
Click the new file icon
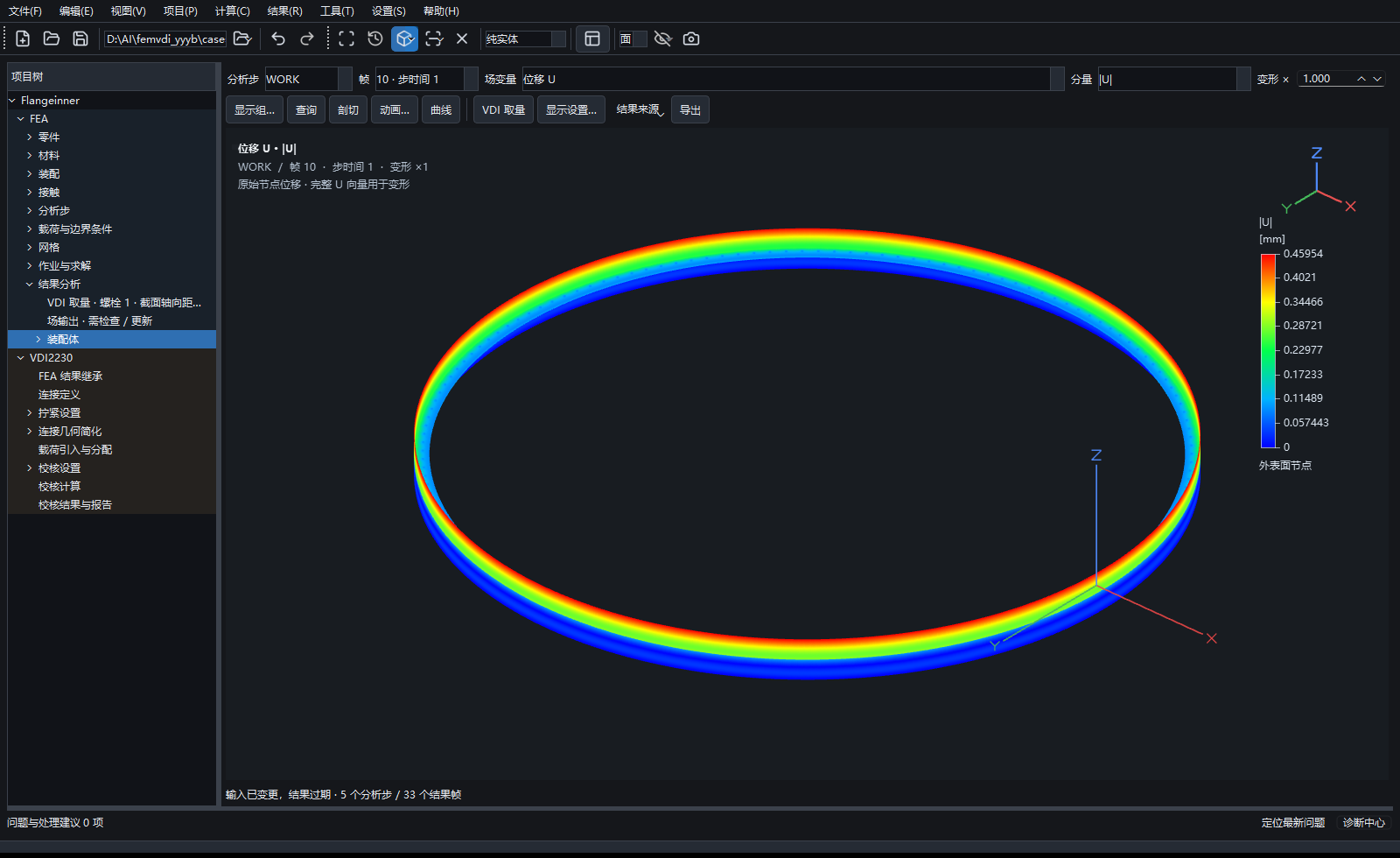pos(23,39)
